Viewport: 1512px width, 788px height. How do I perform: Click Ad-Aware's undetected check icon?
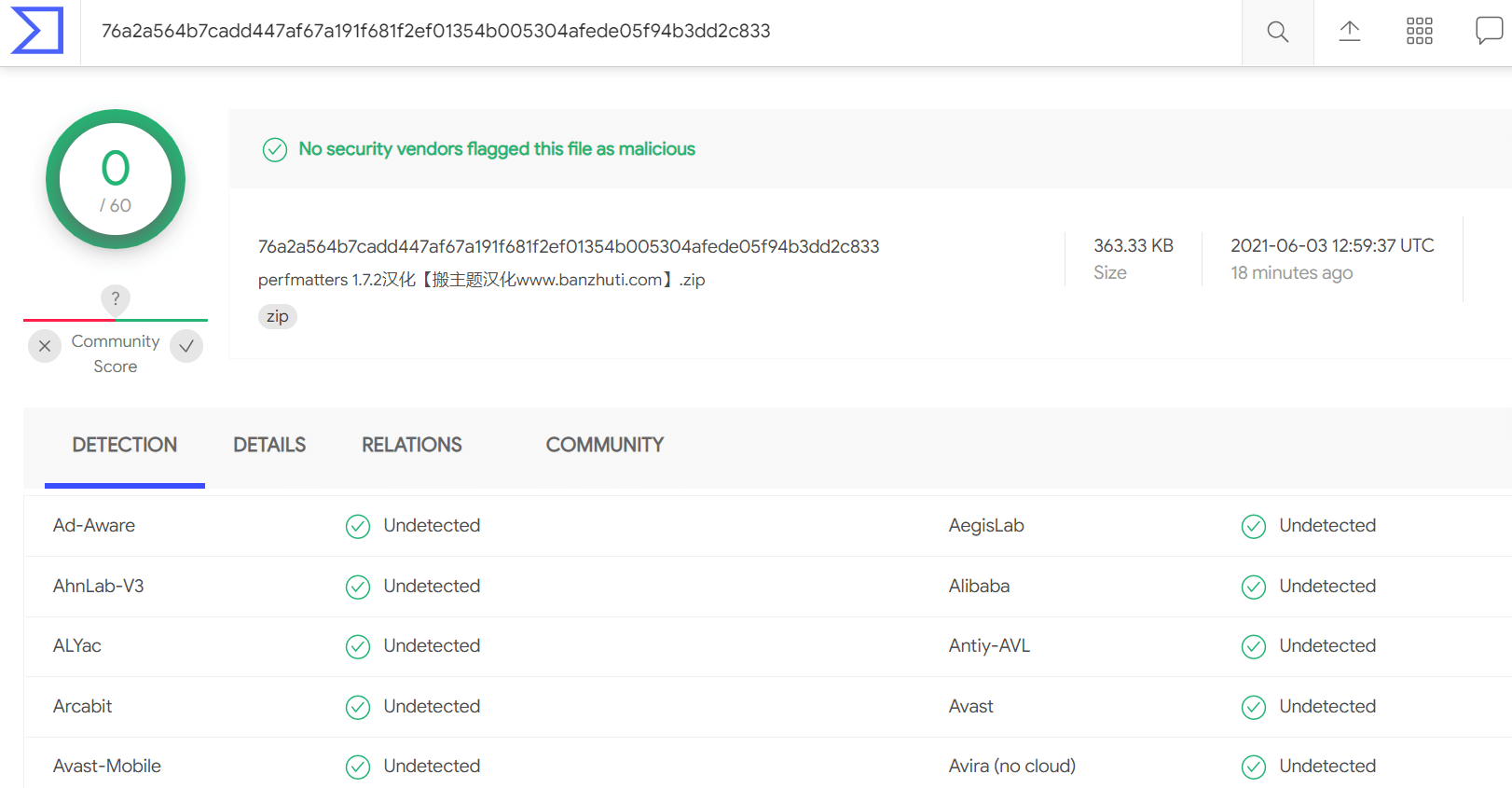click(358, 527)
